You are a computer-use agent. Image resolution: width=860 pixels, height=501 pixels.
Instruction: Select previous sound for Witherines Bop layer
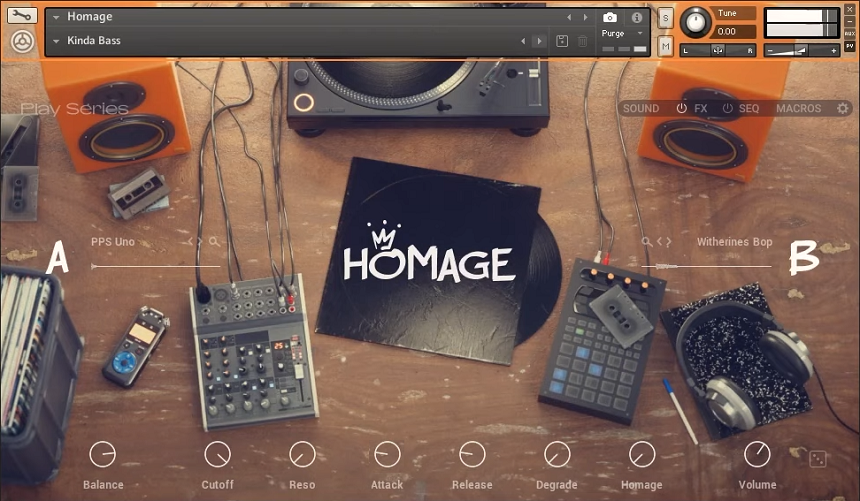[660, 241]
